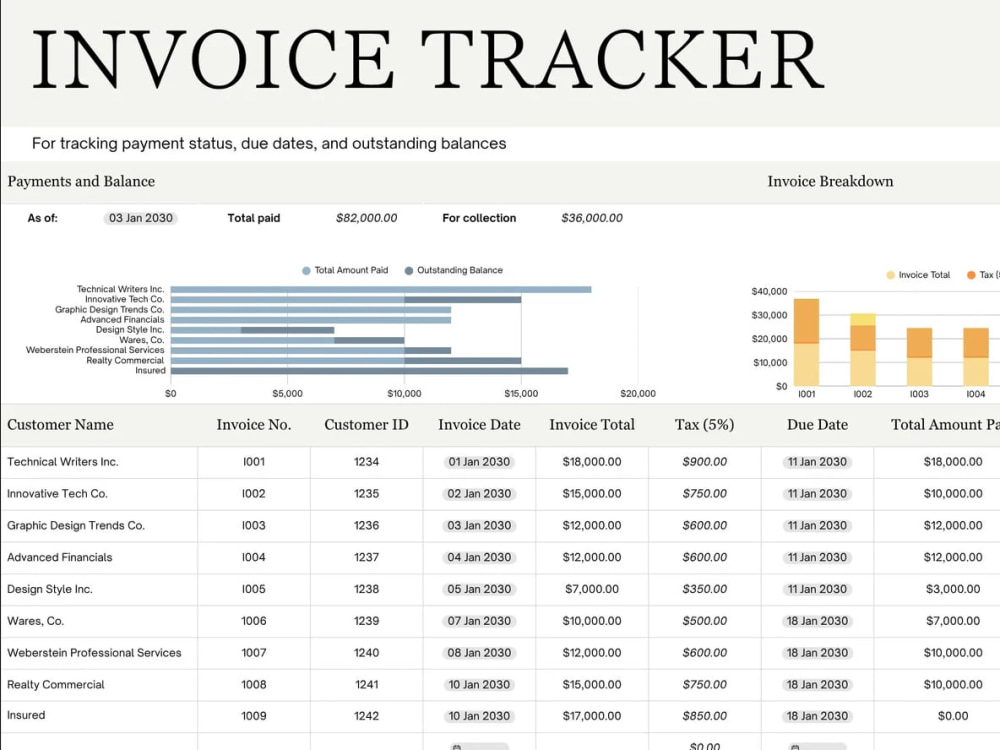
Task: Click the INVOICE TRACKER title
Action: pos(429,60)
